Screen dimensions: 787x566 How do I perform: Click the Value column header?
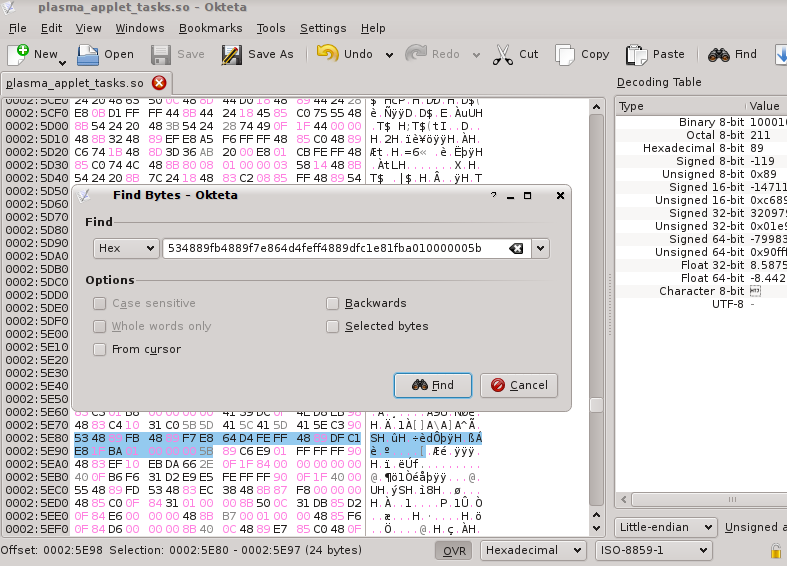pyautogui.click(x=766, y=106)
